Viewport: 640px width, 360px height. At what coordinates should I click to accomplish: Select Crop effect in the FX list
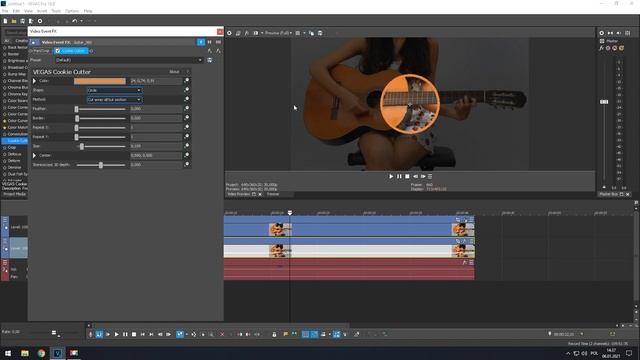pyautogui.click(x=12, y=147)
